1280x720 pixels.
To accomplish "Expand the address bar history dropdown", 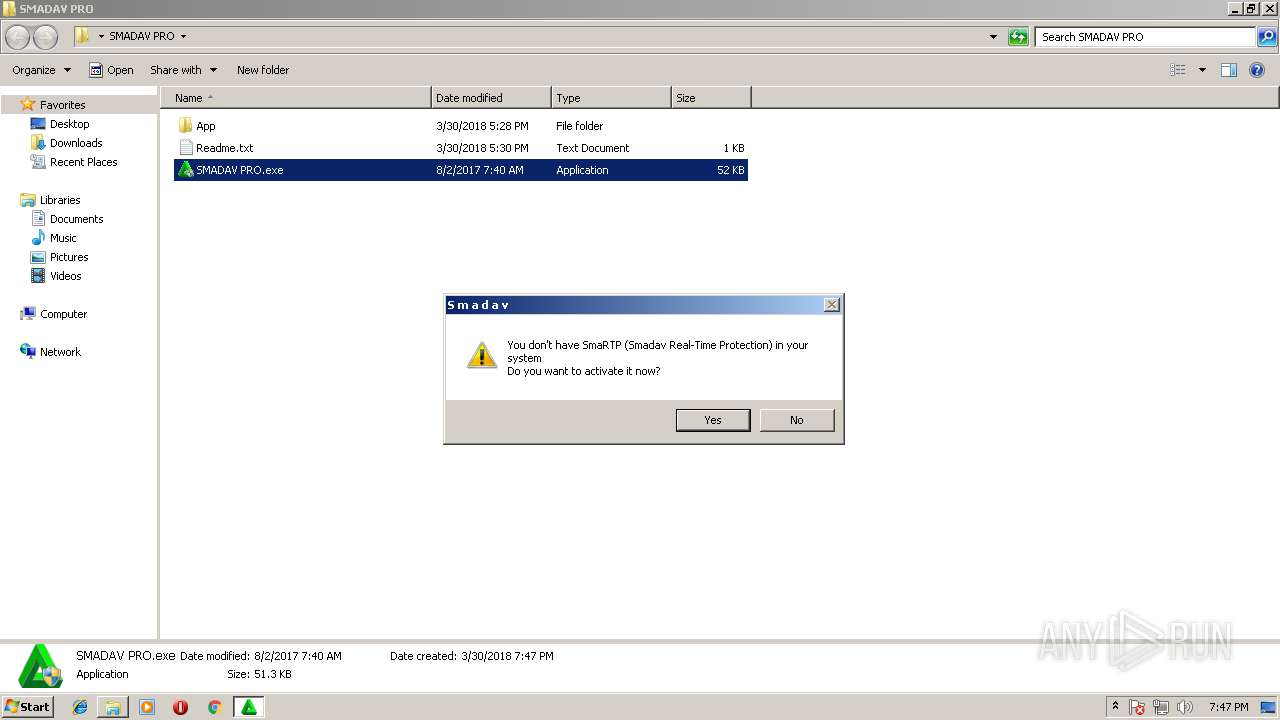I will (993, 37).
